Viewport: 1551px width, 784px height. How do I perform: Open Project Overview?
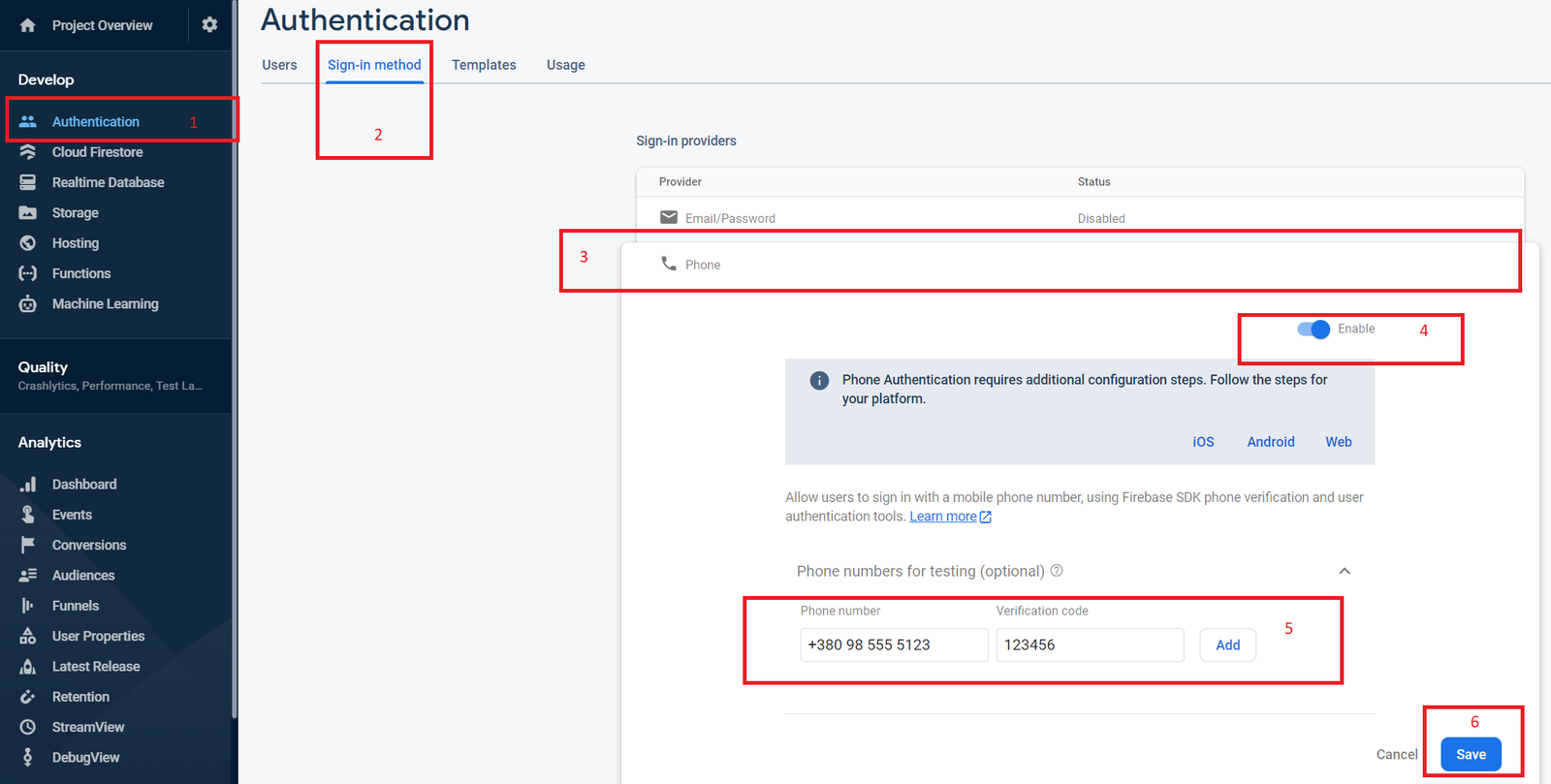pos(103,25)
